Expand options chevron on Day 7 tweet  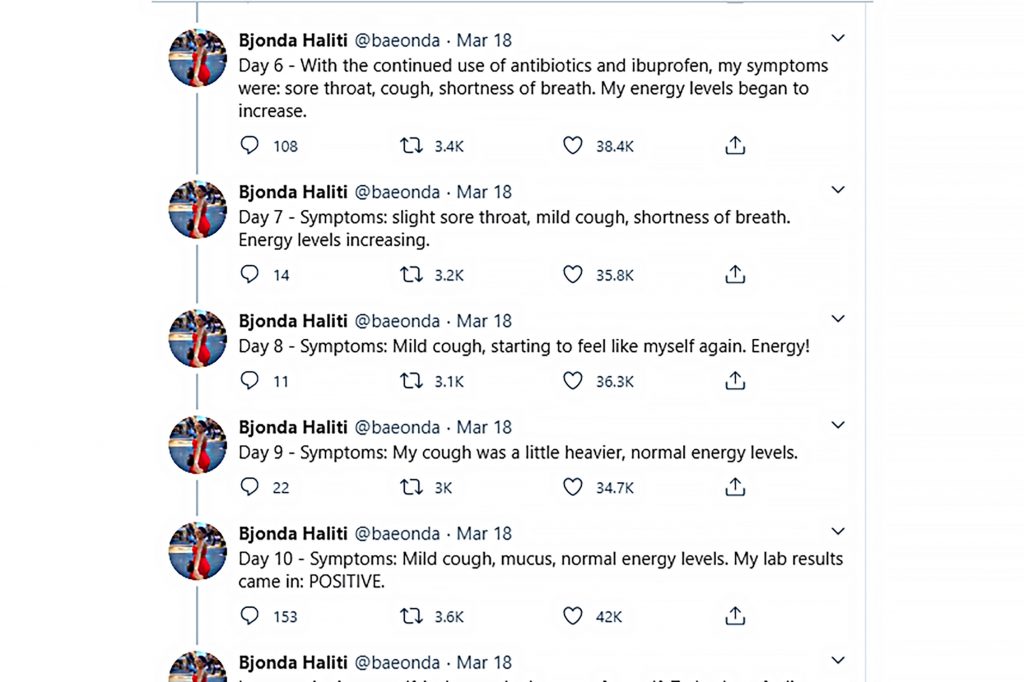[838, 190]
